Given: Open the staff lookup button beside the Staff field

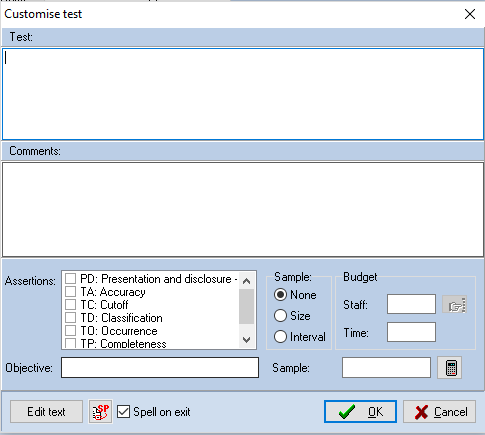Looking at the screenshot, I should click(x=454, y=304).
